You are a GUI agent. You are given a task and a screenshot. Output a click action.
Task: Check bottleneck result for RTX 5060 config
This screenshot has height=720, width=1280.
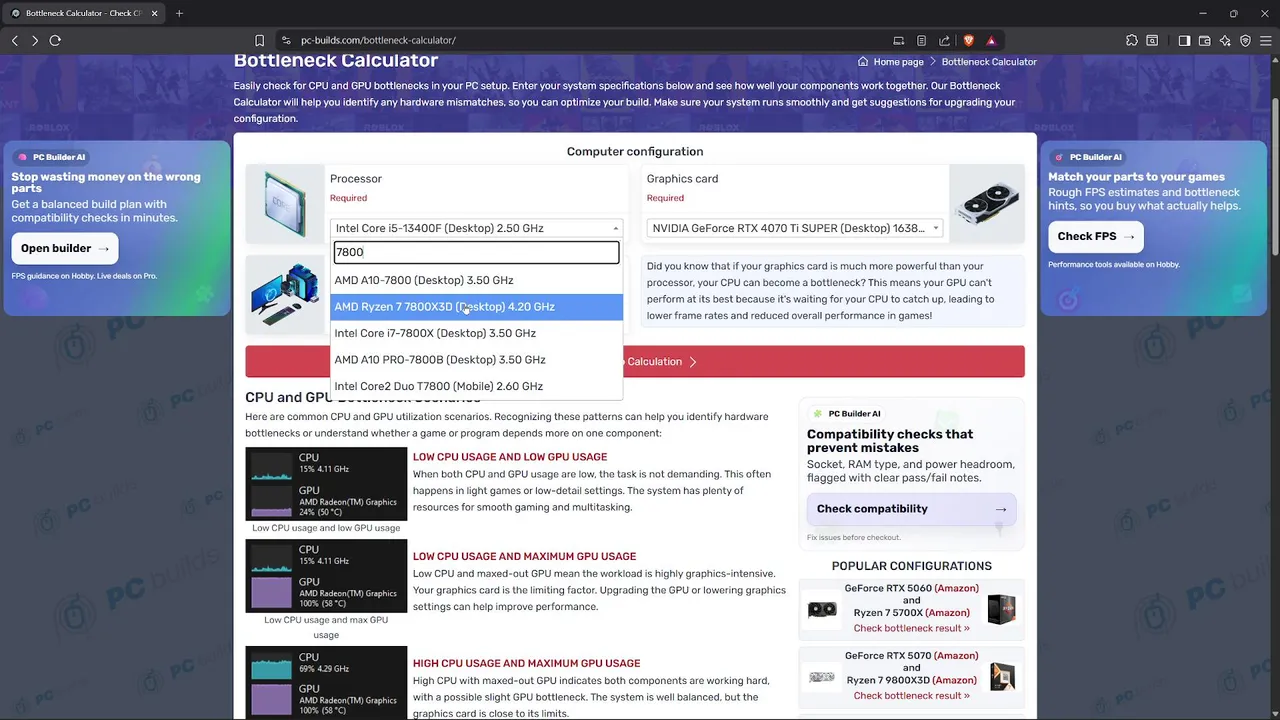(x=911, y=629)
